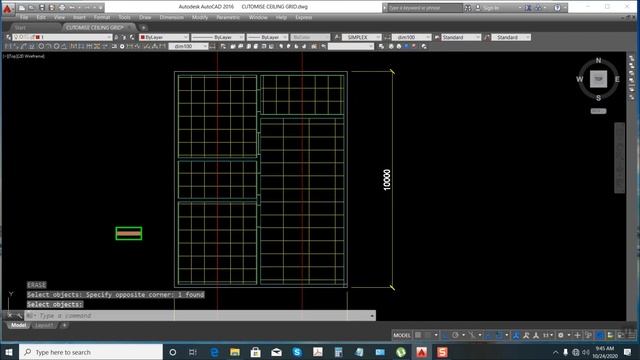The height and width of the screenshot is (360, 640).
Task: Open the File menu
Action: (x=24, y=18)
